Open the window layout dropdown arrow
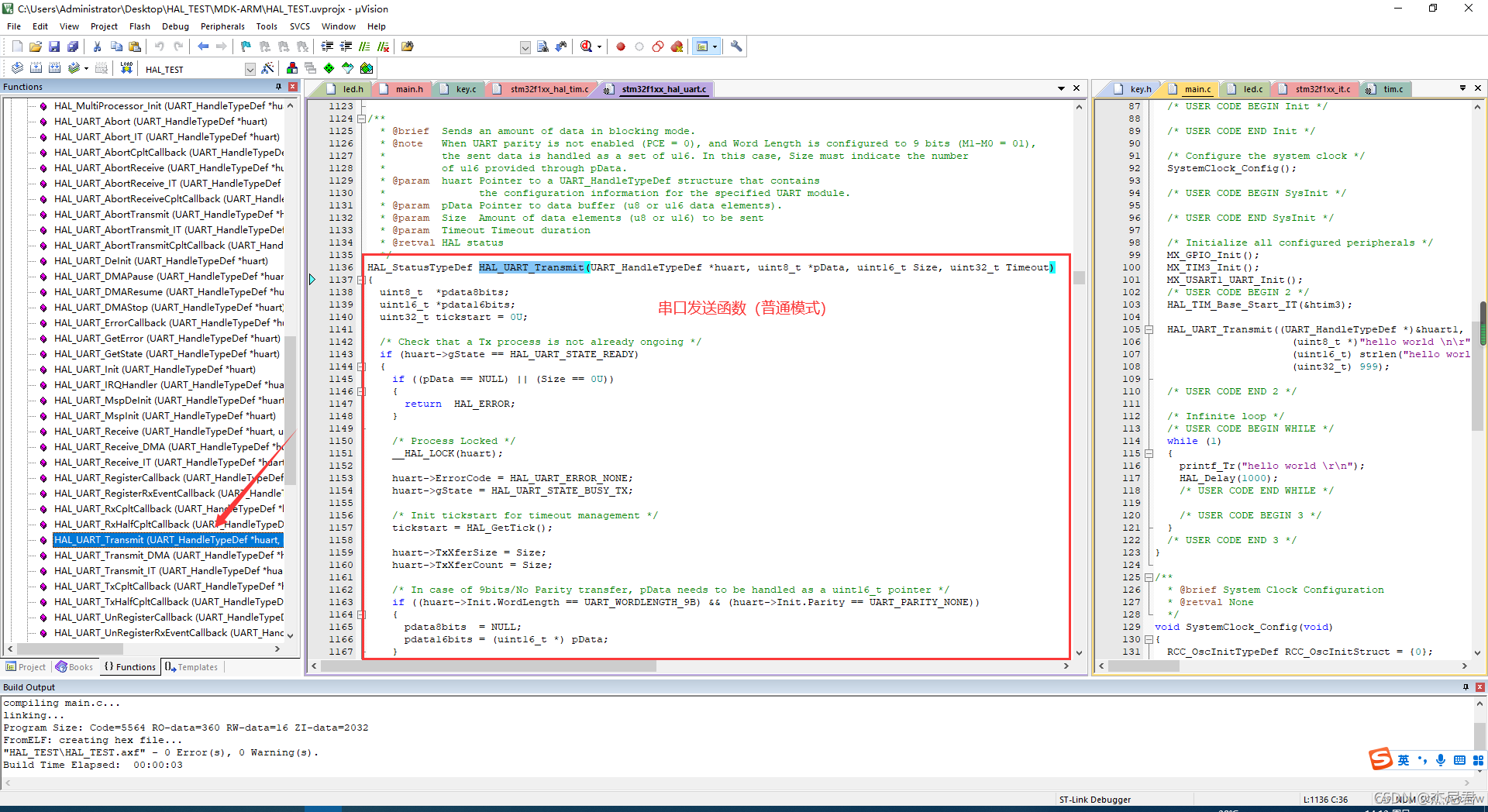 pos(714,46)
